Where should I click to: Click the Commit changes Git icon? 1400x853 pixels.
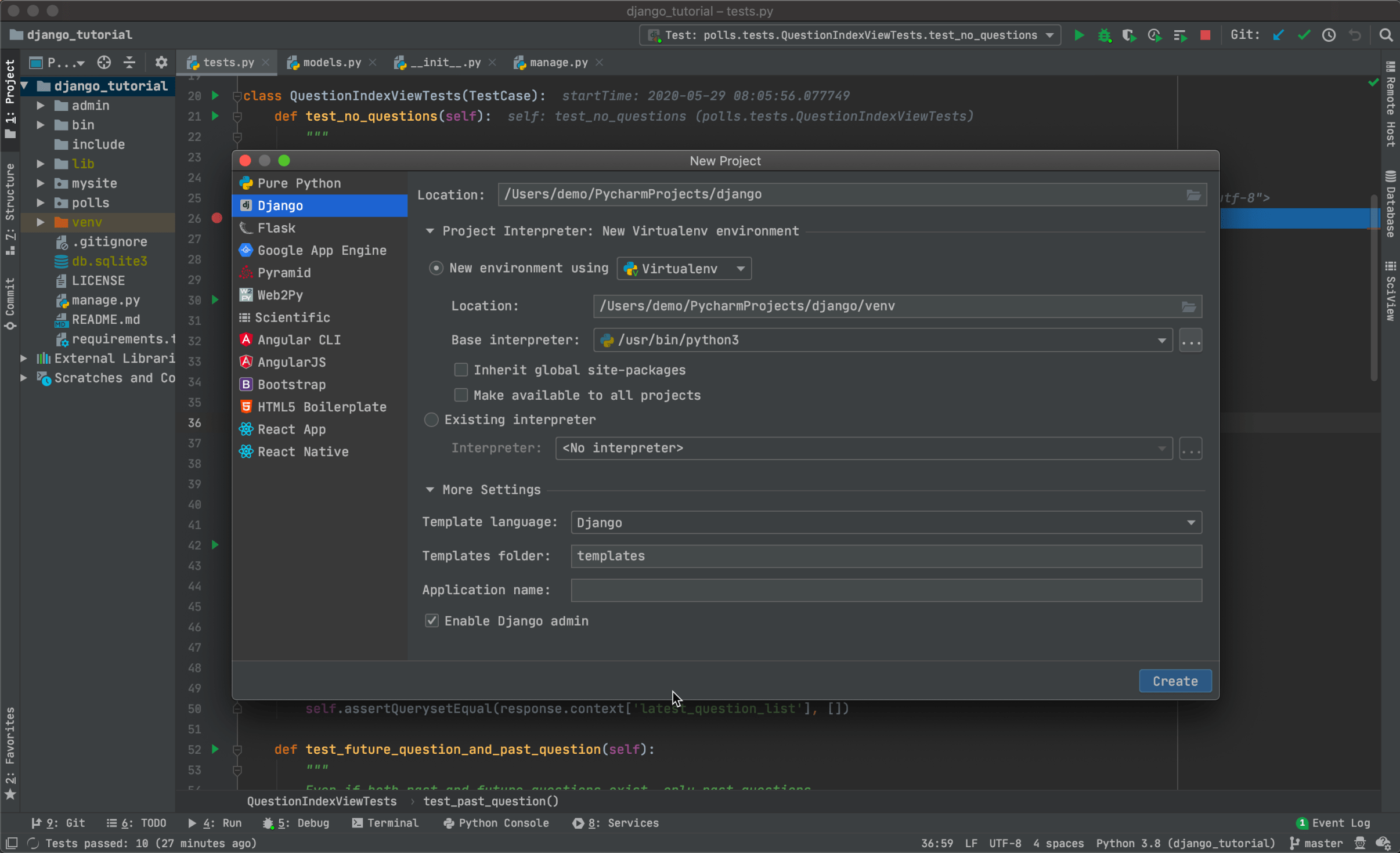(x=1303, y=37)
